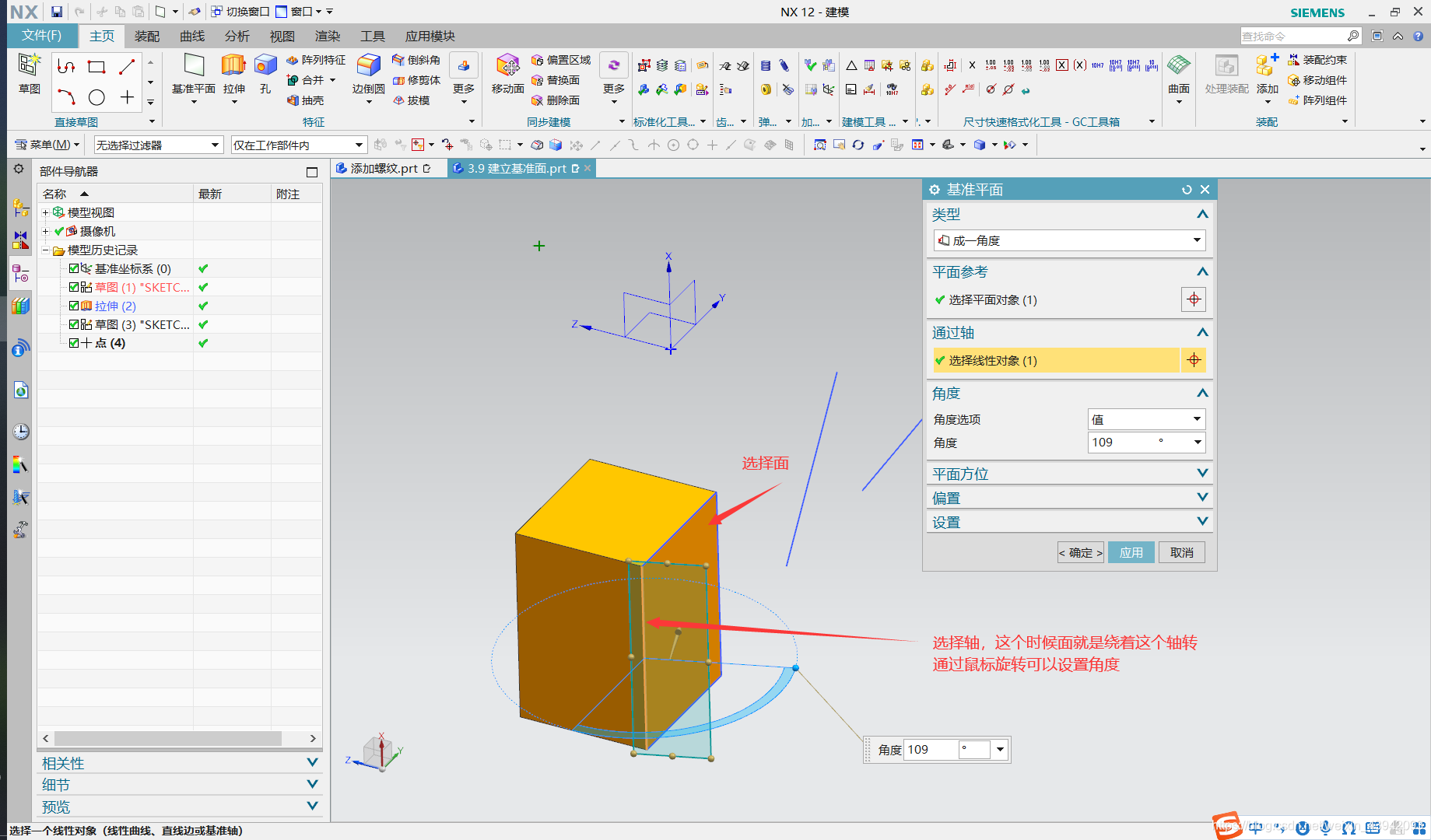Click the point constructor icon for 选择平面对象
1431x840 pixels.
tap(1194, 299)
